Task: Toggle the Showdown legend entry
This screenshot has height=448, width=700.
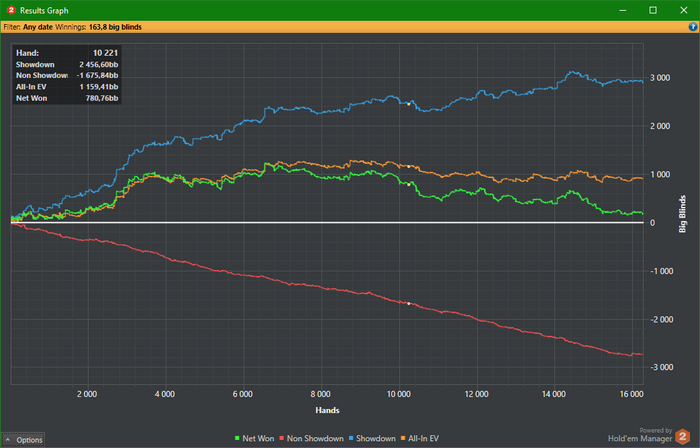Action: click(372, 438)
